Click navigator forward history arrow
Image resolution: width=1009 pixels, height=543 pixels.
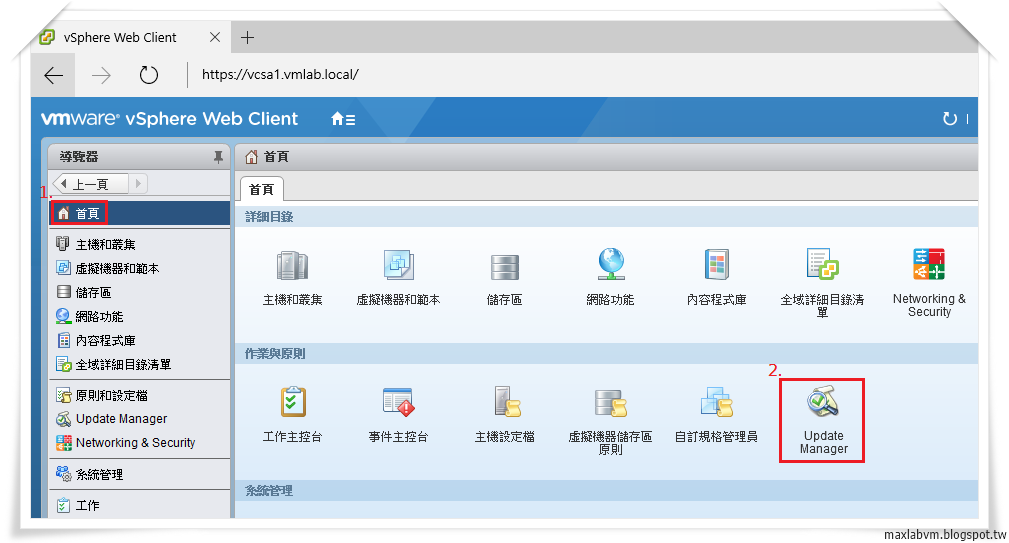[x=138, y=184]
